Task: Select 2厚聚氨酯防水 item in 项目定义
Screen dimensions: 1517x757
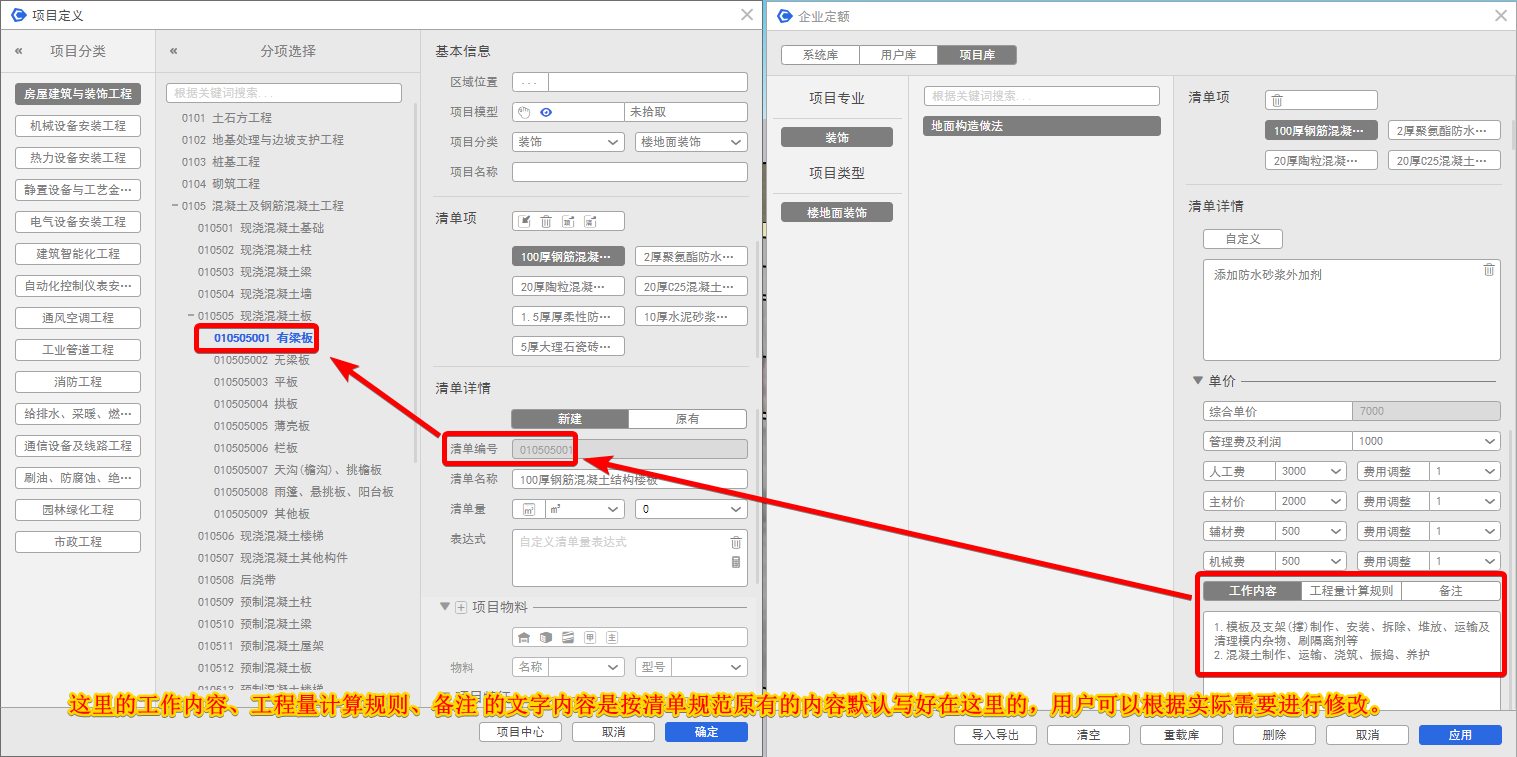Action: (691, 257)
